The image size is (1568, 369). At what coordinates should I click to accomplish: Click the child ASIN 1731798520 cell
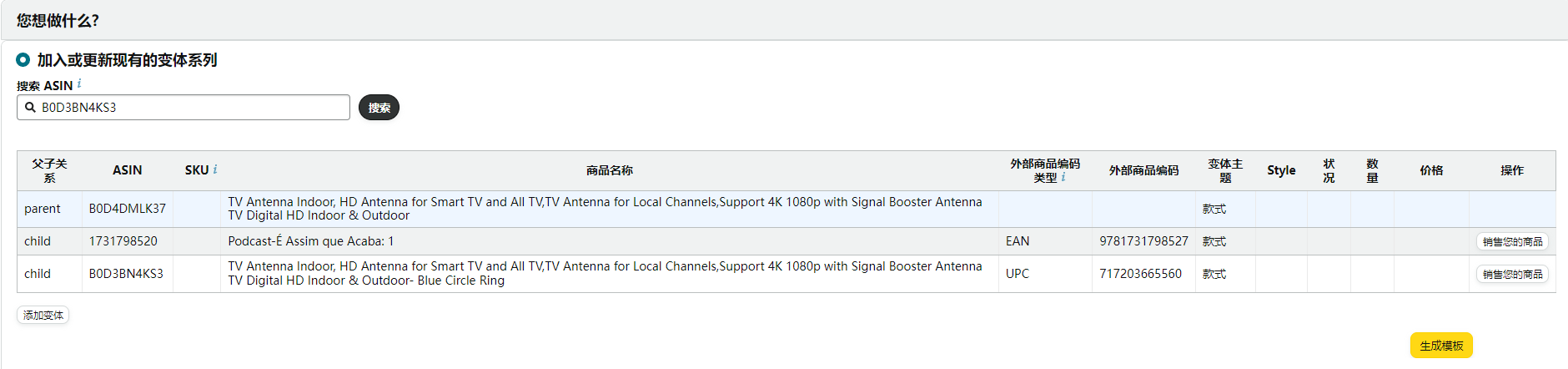coord(128,241)
